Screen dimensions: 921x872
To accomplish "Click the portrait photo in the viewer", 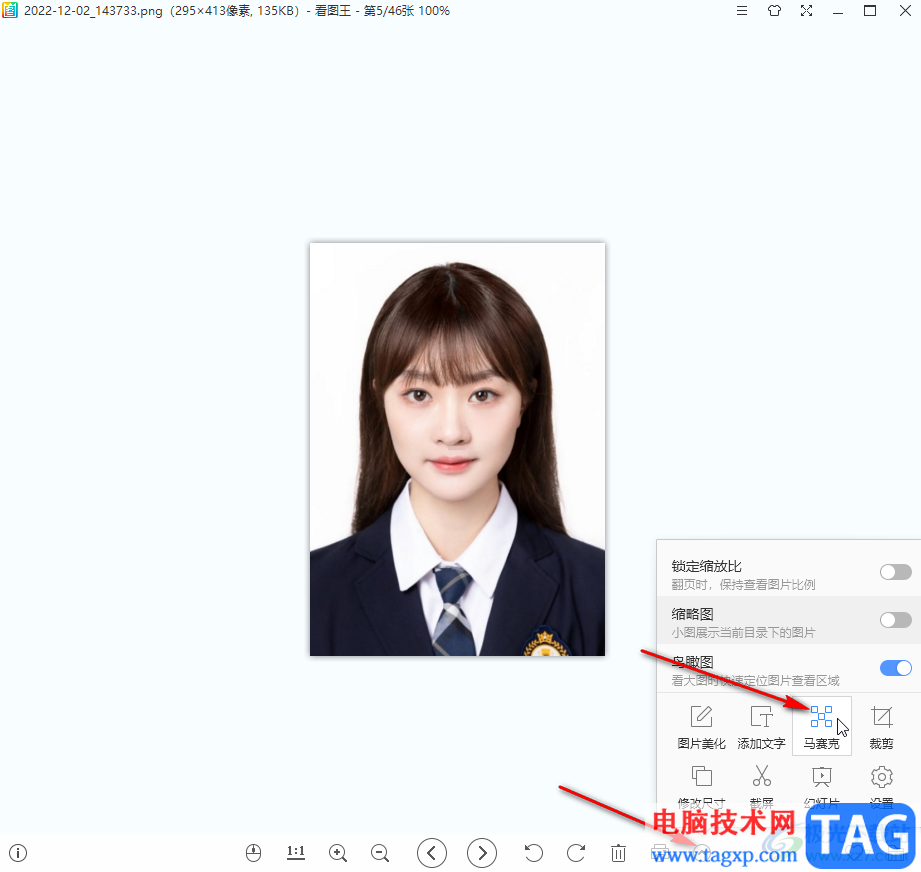I will 457,449.
